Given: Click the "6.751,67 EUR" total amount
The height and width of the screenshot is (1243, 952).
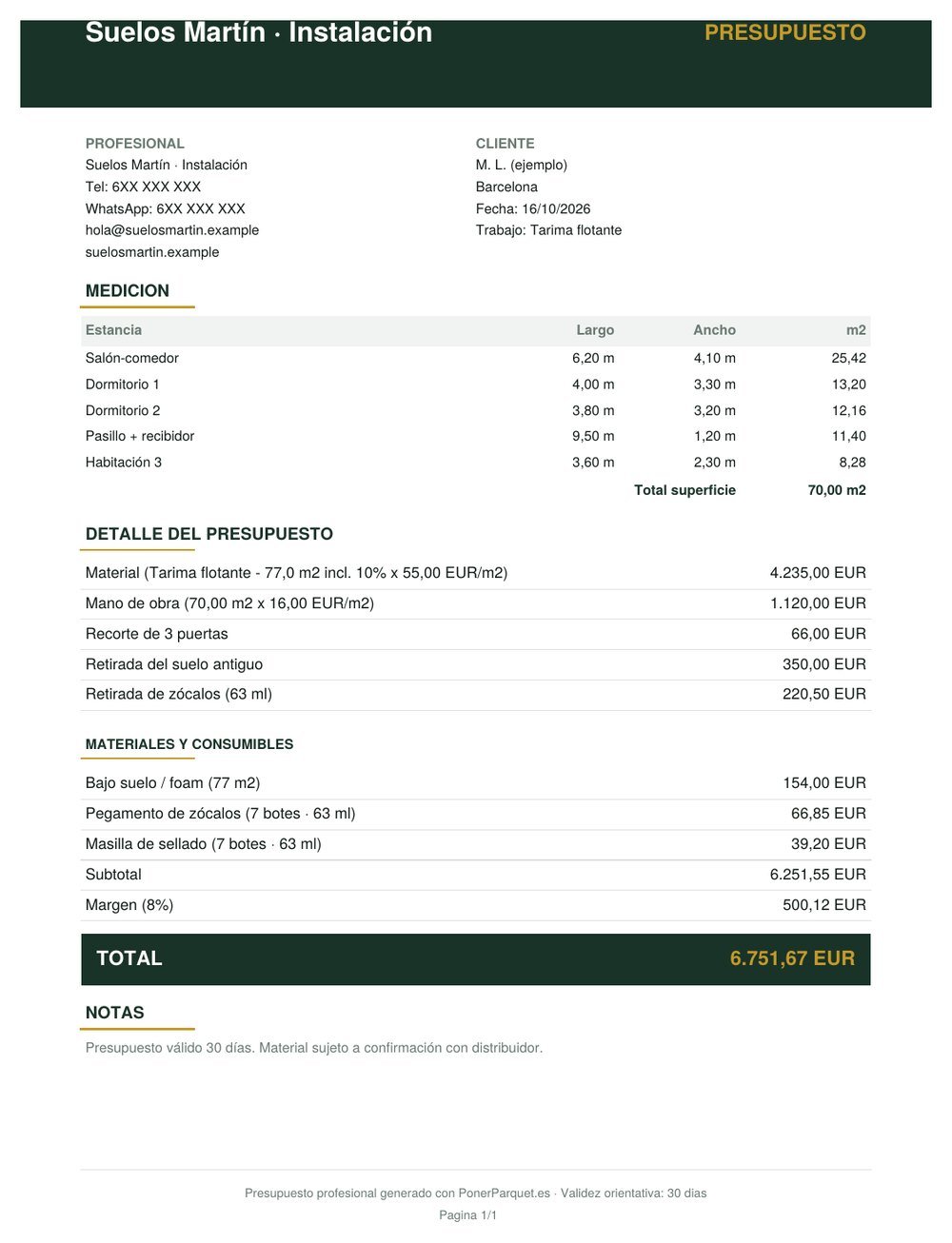Looking at the screenshot, I should (792, 958).
